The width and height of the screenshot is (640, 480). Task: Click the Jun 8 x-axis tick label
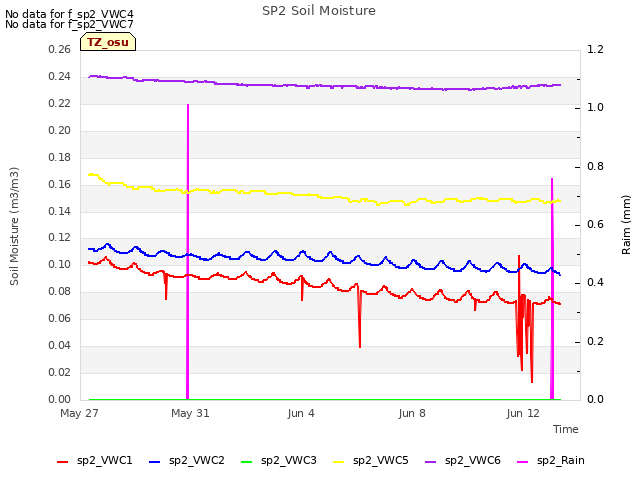pos(412,413)
